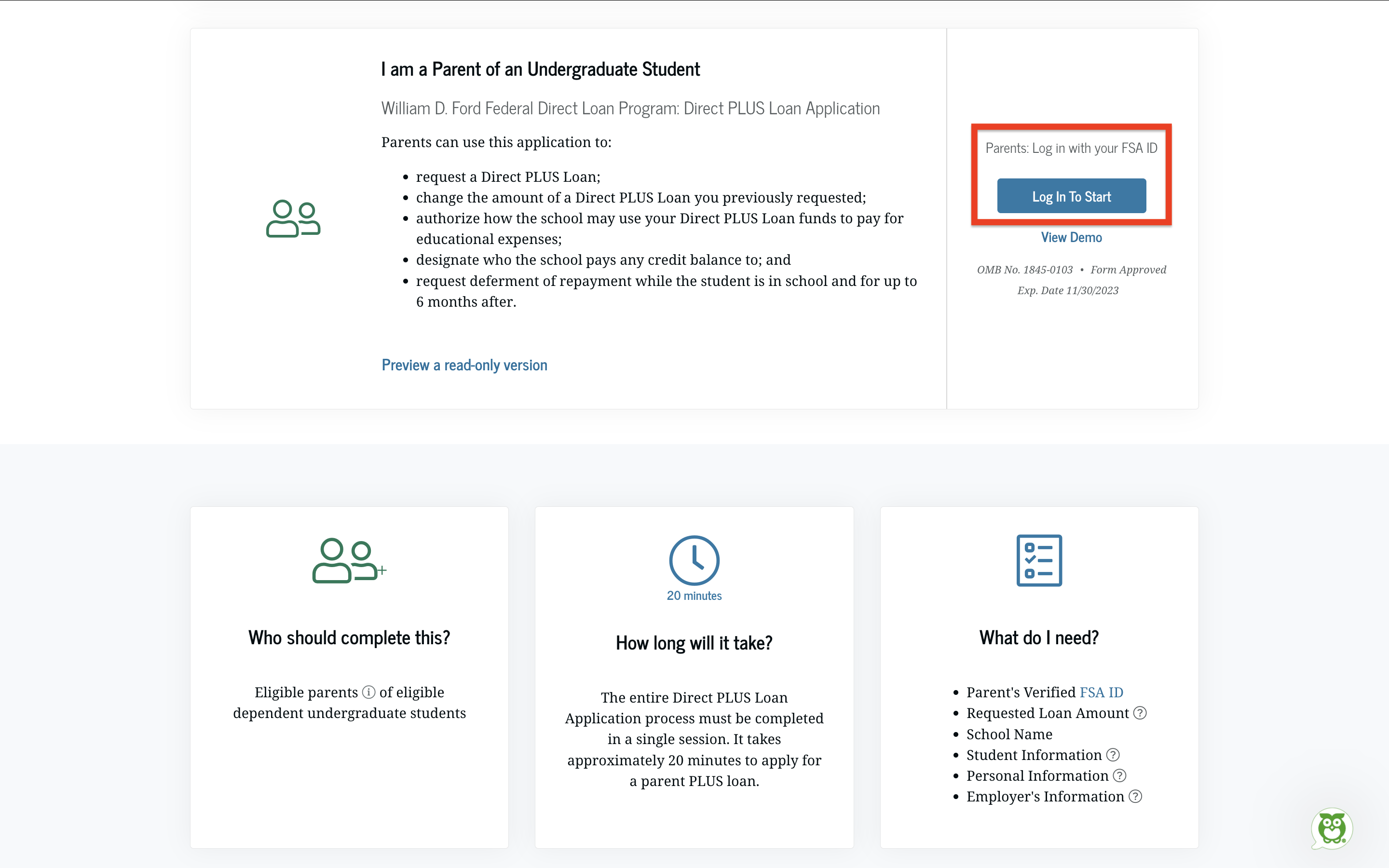
Task: Click the checklist icon above What do I need
Action: 1039,560
